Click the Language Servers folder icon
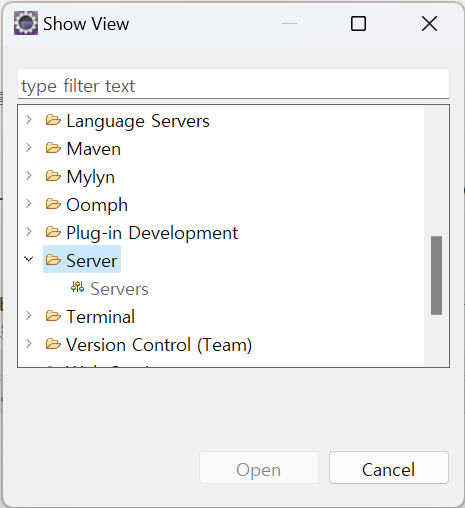 [53, 120]
